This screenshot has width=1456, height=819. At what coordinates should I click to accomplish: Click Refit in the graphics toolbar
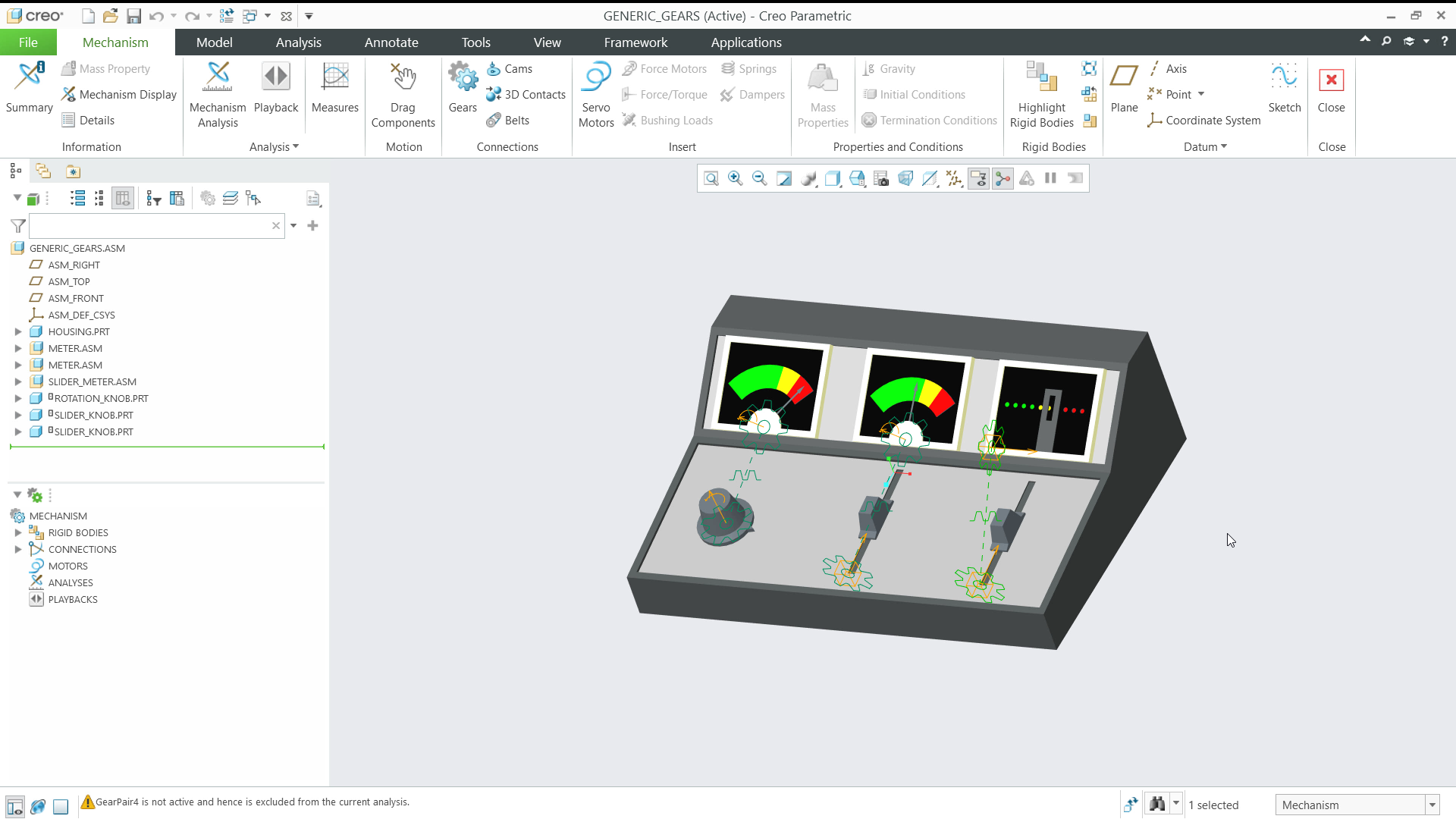(711, 179)
